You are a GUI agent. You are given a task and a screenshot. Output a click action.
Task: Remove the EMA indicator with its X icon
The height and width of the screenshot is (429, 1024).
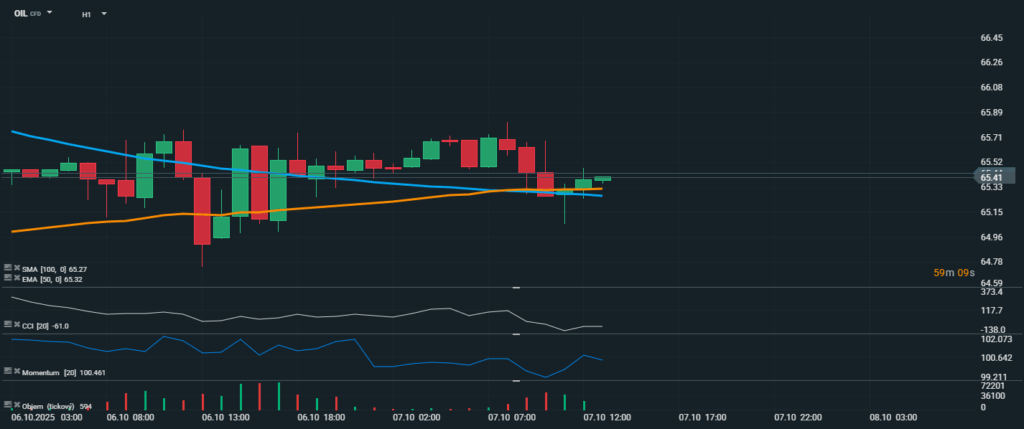(x=15, y=279)
